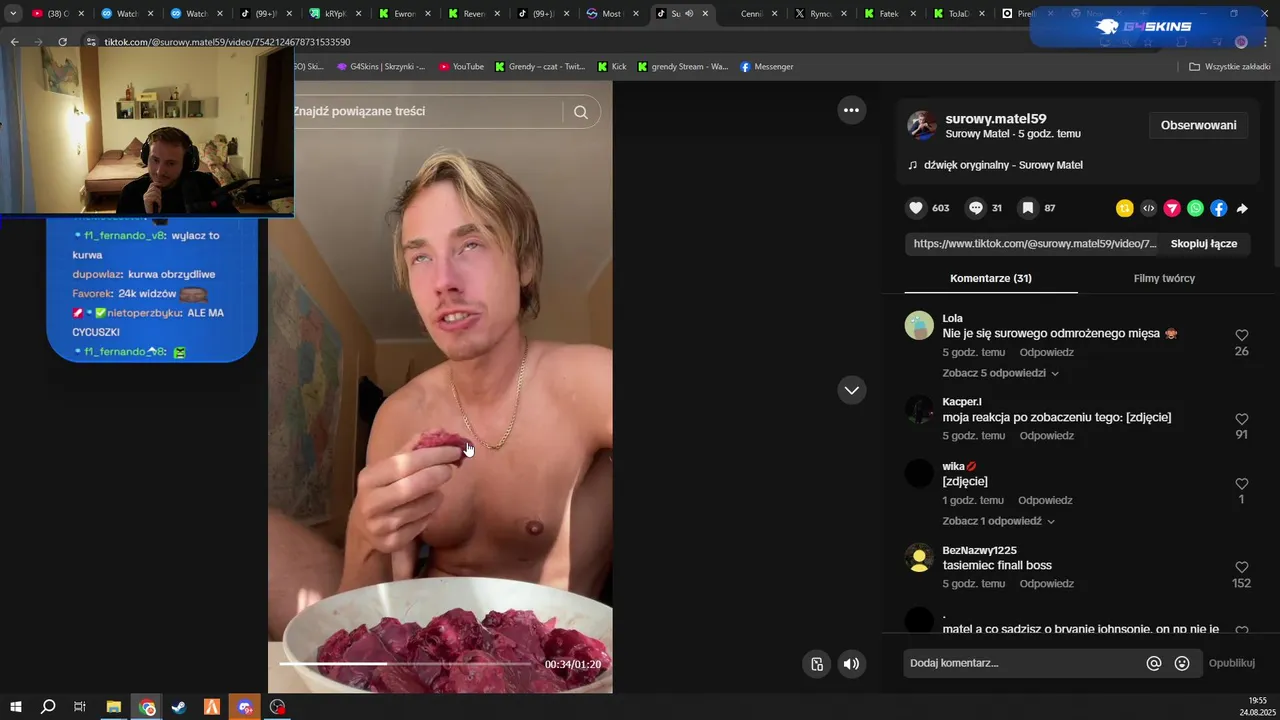The height and width of the screenshot is (720, 1280).
Task: Go to next video with down chevron
Action: (851, 390)
